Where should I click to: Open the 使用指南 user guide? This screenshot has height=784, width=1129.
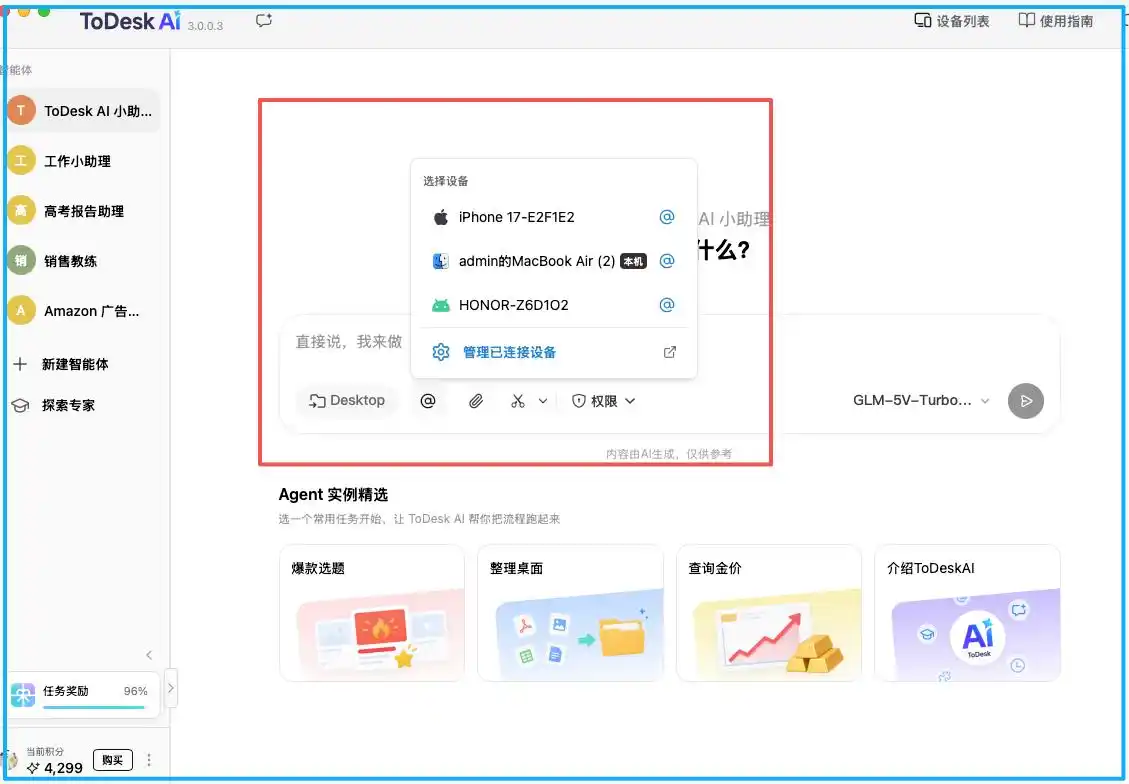click(x=1056, y=21)
